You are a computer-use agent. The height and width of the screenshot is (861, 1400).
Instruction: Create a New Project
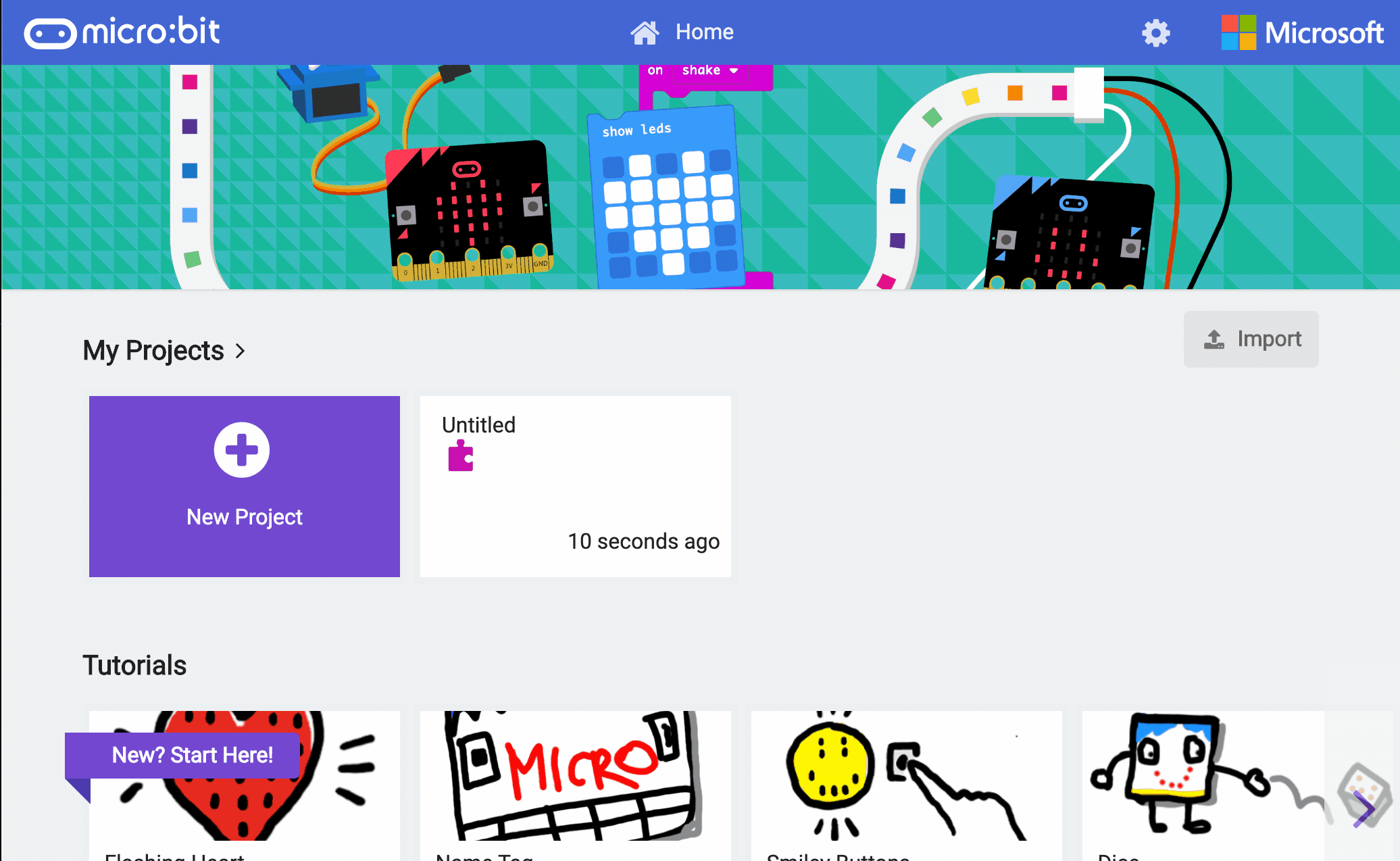coord(245,487)
